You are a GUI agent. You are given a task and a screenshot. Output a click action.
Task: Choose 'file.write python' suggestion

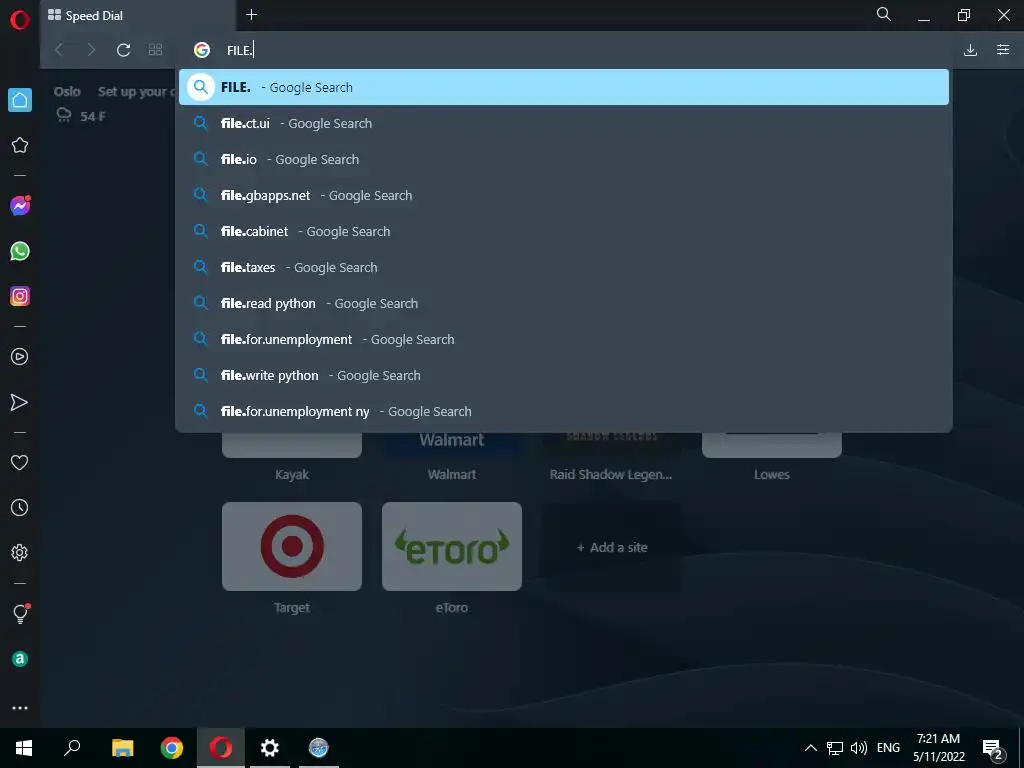(564, 376)
